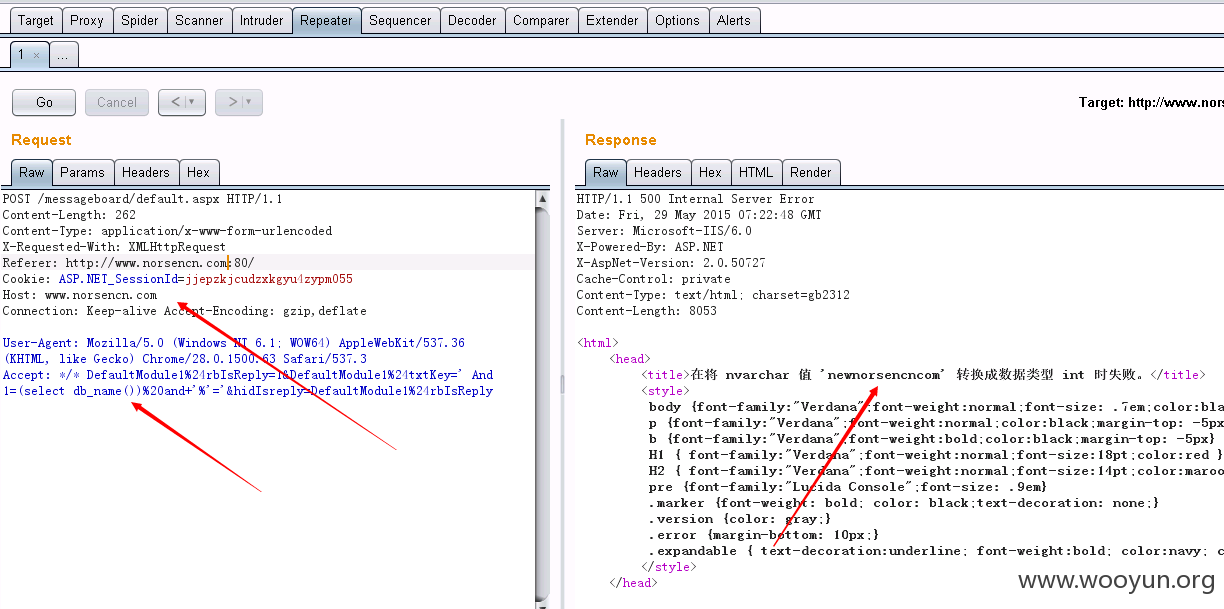The height and width of the screenshot is (609, 1224).
Task: Go forward to the next request in history
Action: pyautogui.click(x=232, y=102)
